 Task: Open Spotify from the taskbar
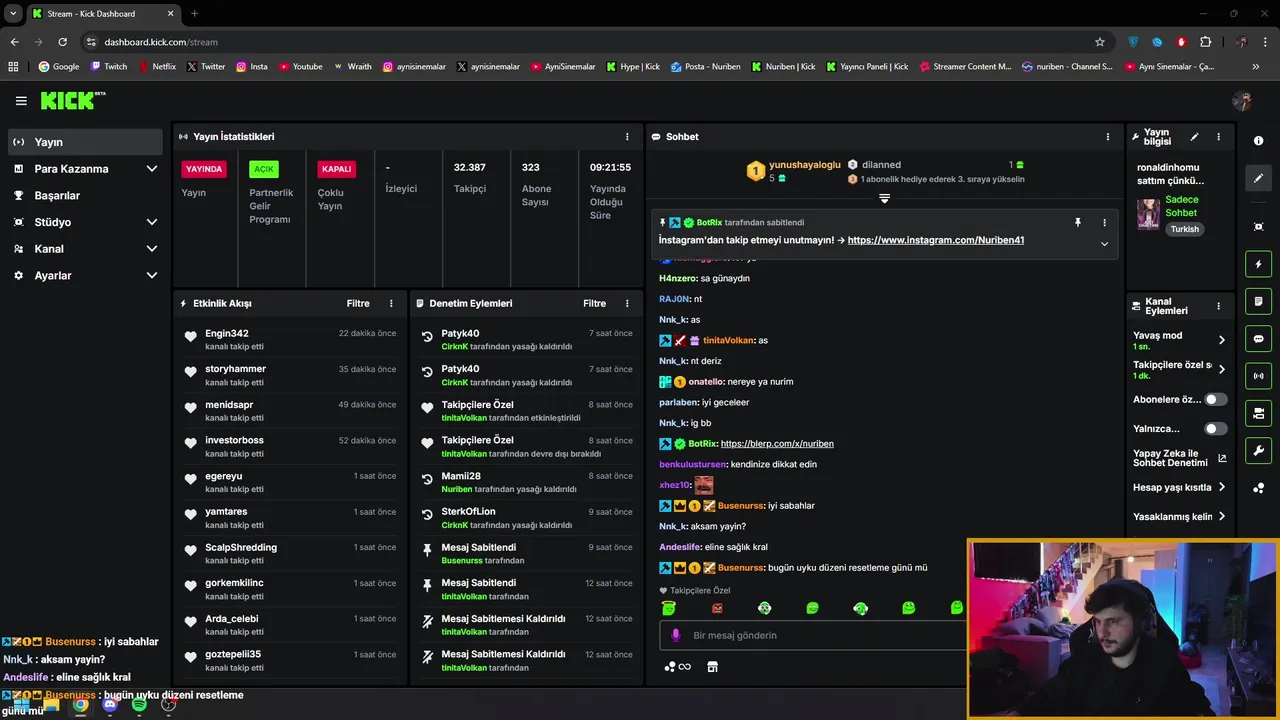[139, 704]
